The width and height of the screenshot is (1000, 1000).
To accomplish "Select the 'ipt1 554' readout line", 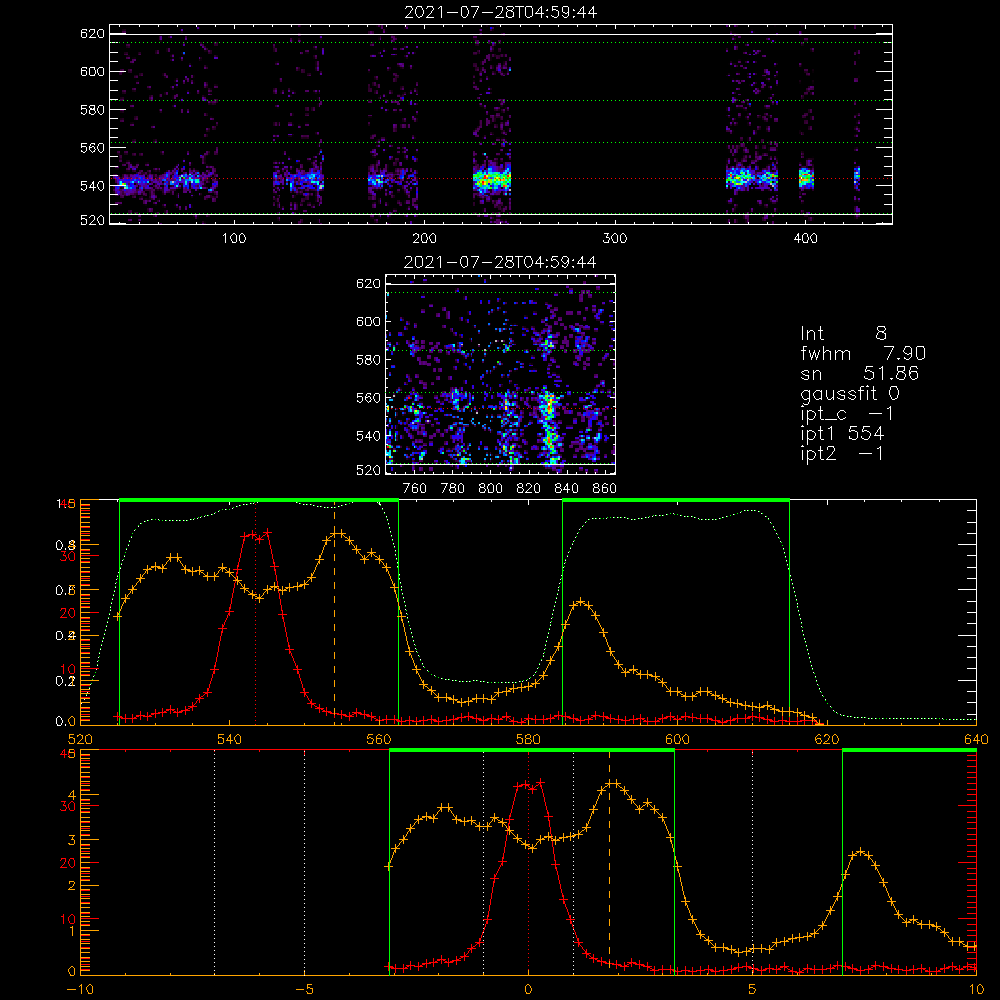I will (x=842, y=434).
